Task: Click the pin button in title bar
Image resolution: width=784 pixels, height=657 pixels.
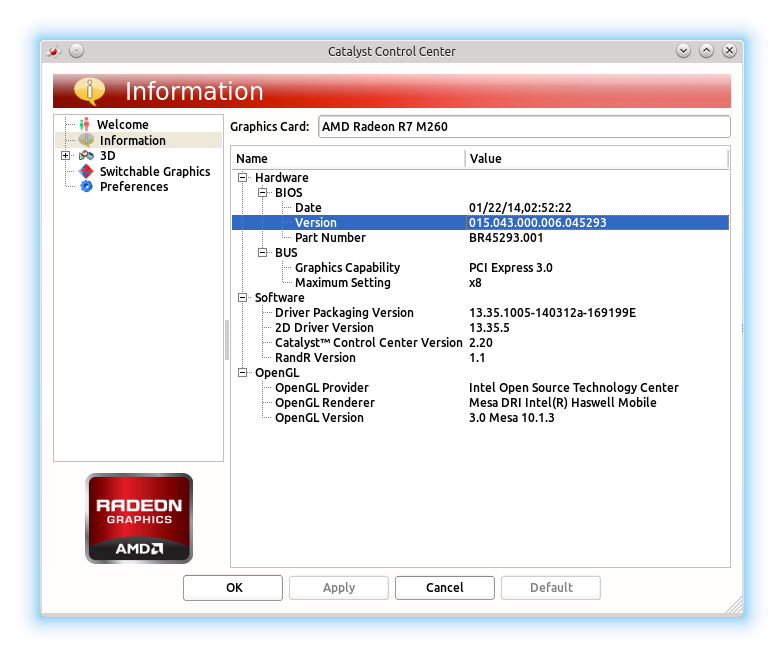Action: [76, 50]
